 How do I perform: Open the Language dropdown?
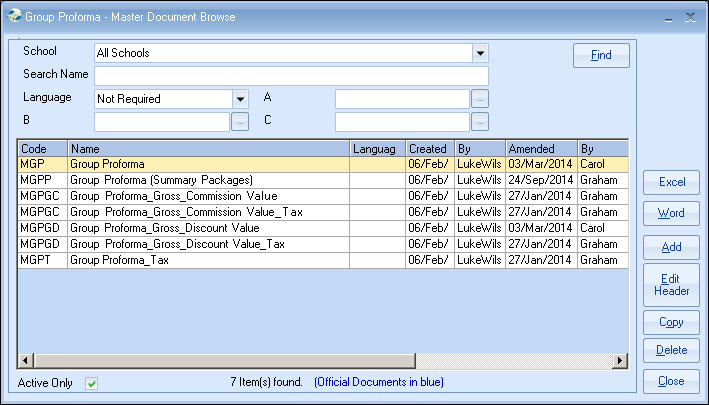point(240,99)
